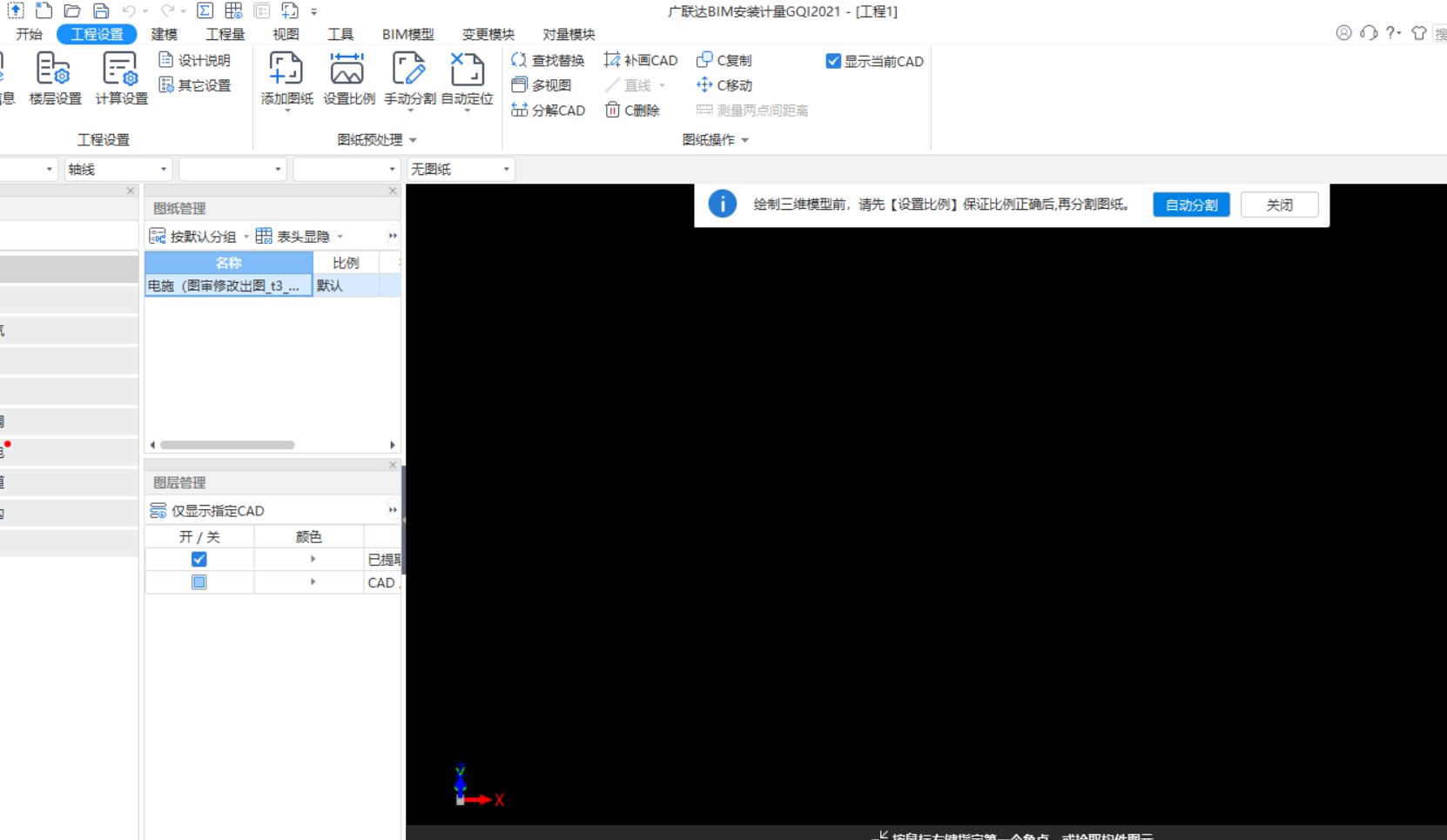Open 设计说明 design notes
1447x840 pixels.
(195, 60)
